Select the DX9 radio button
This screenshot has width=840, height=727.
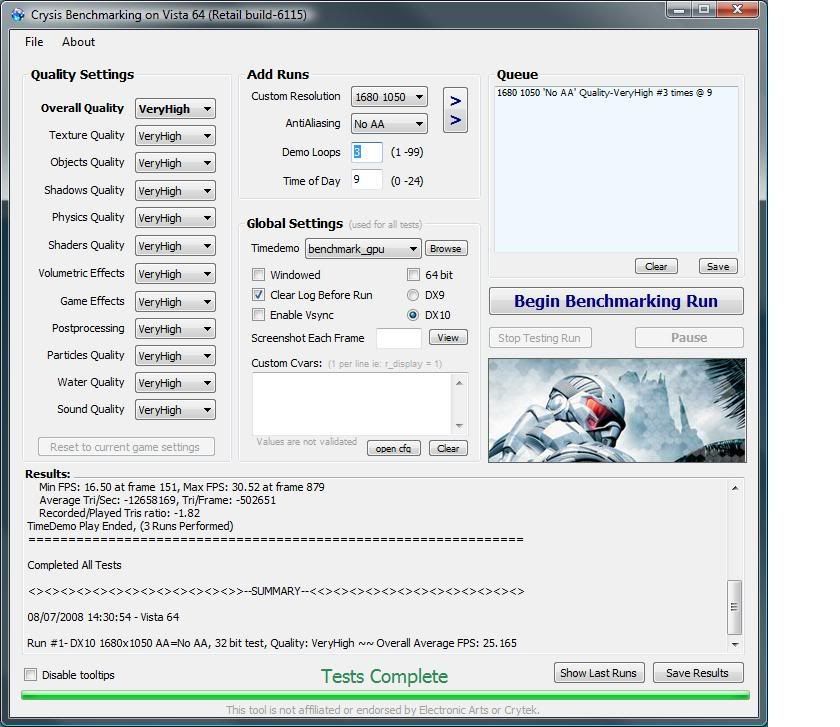[412, 295]
